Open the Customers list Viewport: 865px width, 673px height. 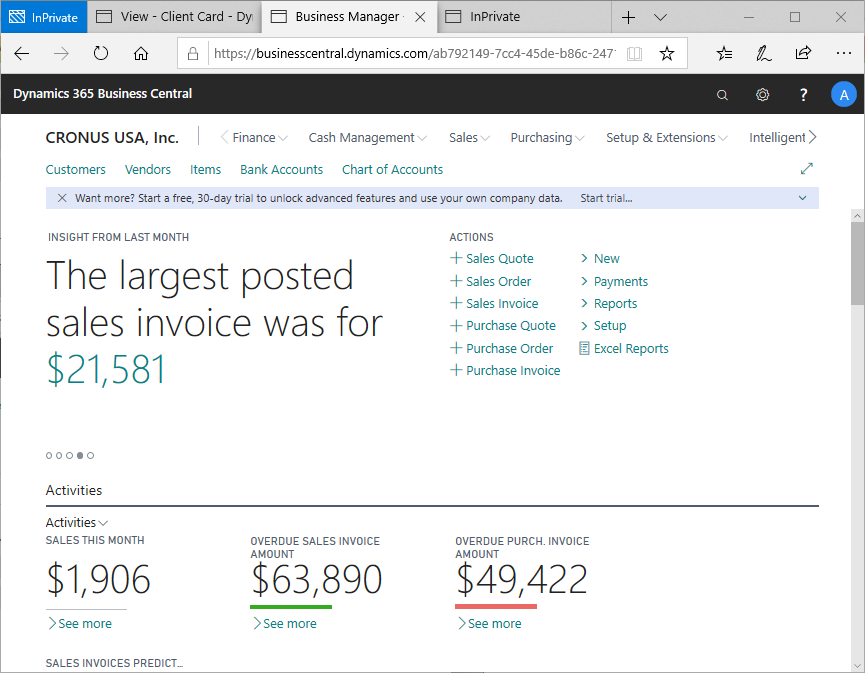click(x=76, y=169)
